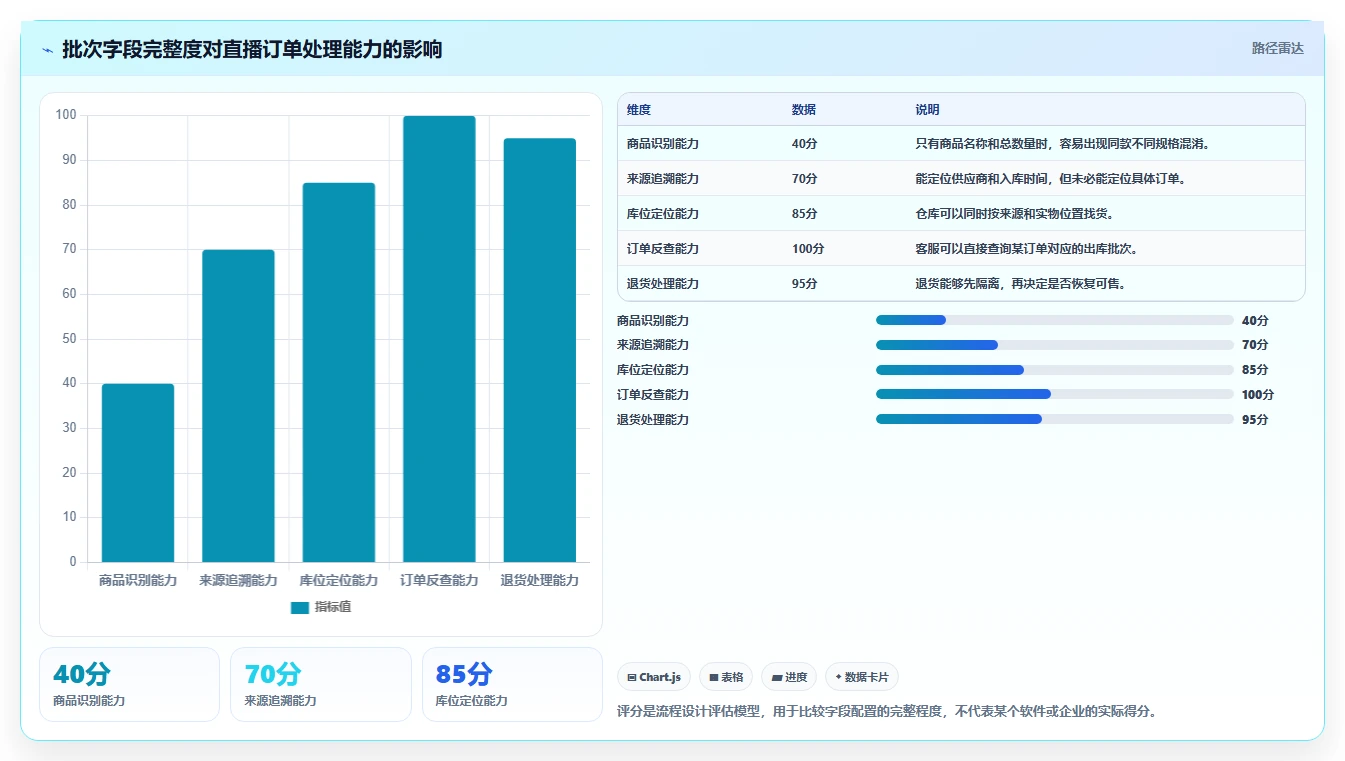Viewport: 1345px width, 761px height.
Task: Open the 40分 商品识别能力 data card
Action: pos(129,684)
